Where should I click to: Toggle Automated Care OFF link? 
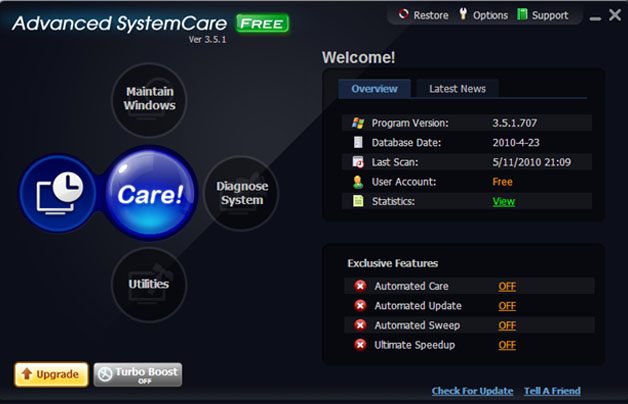[x=507, y=286]
